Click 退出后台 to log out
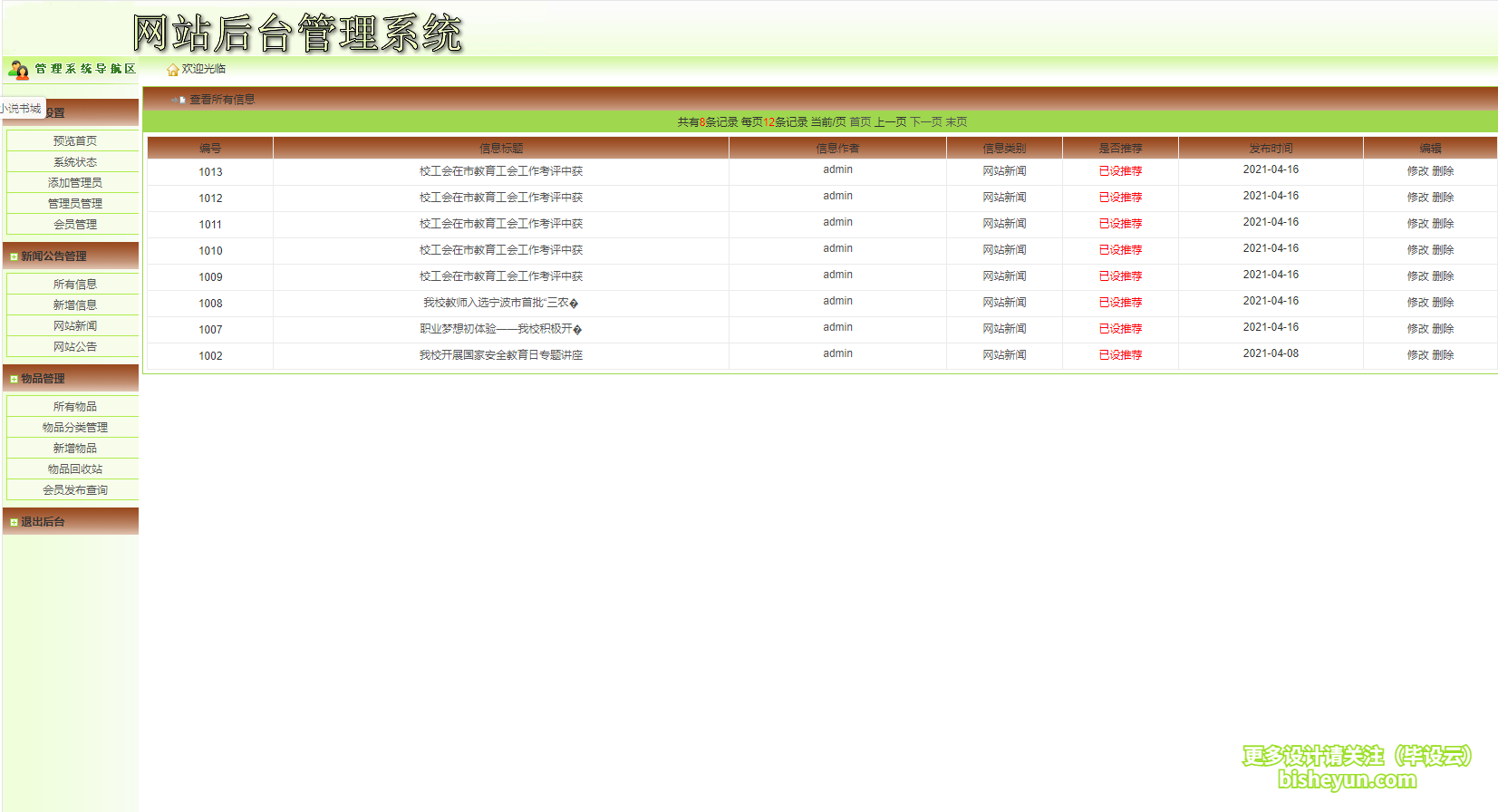Viewport: 1498px width, 812px height. tap(43, 522)
